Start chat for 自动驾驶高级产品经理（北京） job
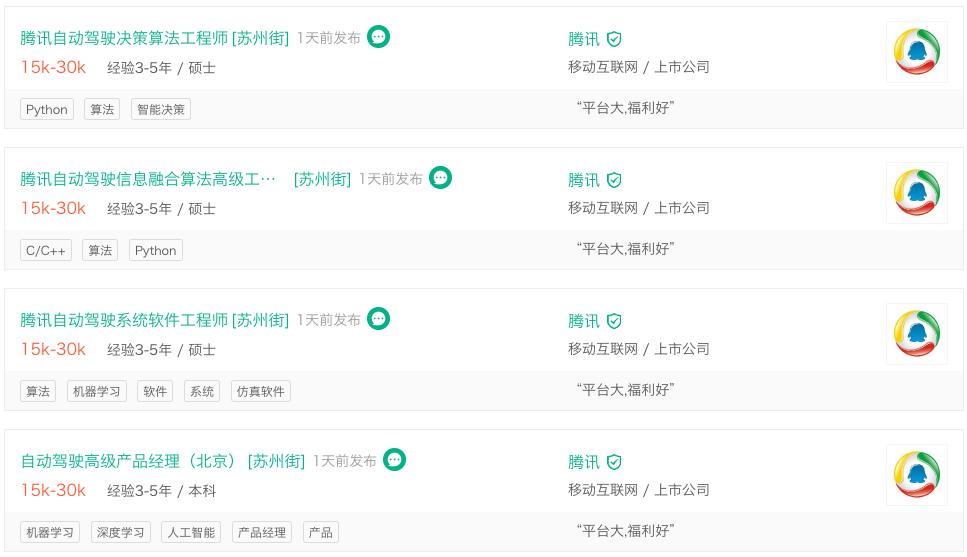 (395, 460)
